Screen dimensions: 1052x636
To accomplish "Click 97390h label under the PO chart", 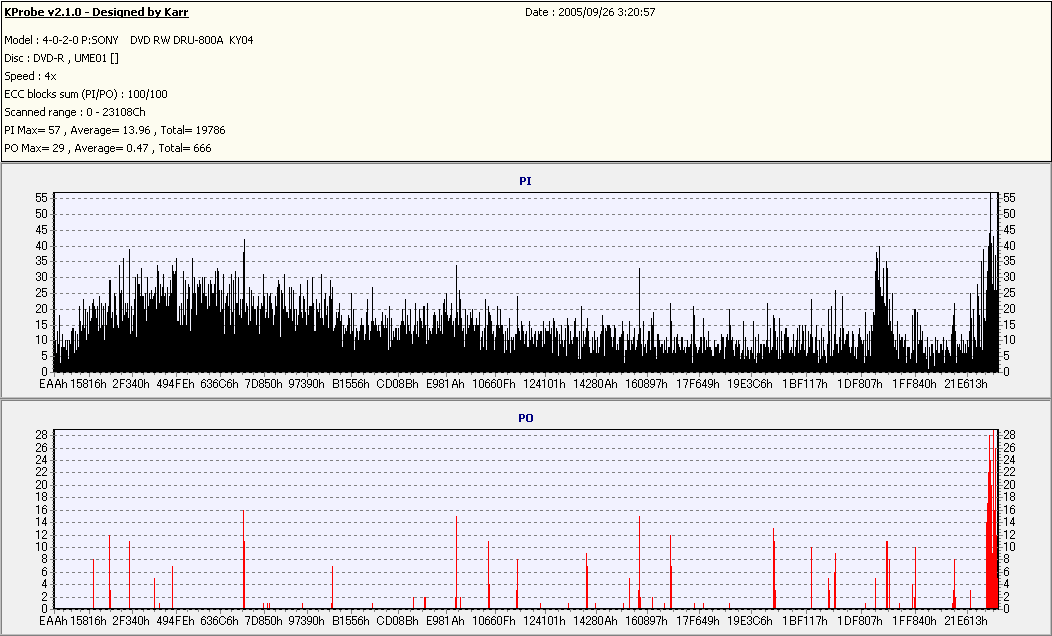I will coord(307,621).
